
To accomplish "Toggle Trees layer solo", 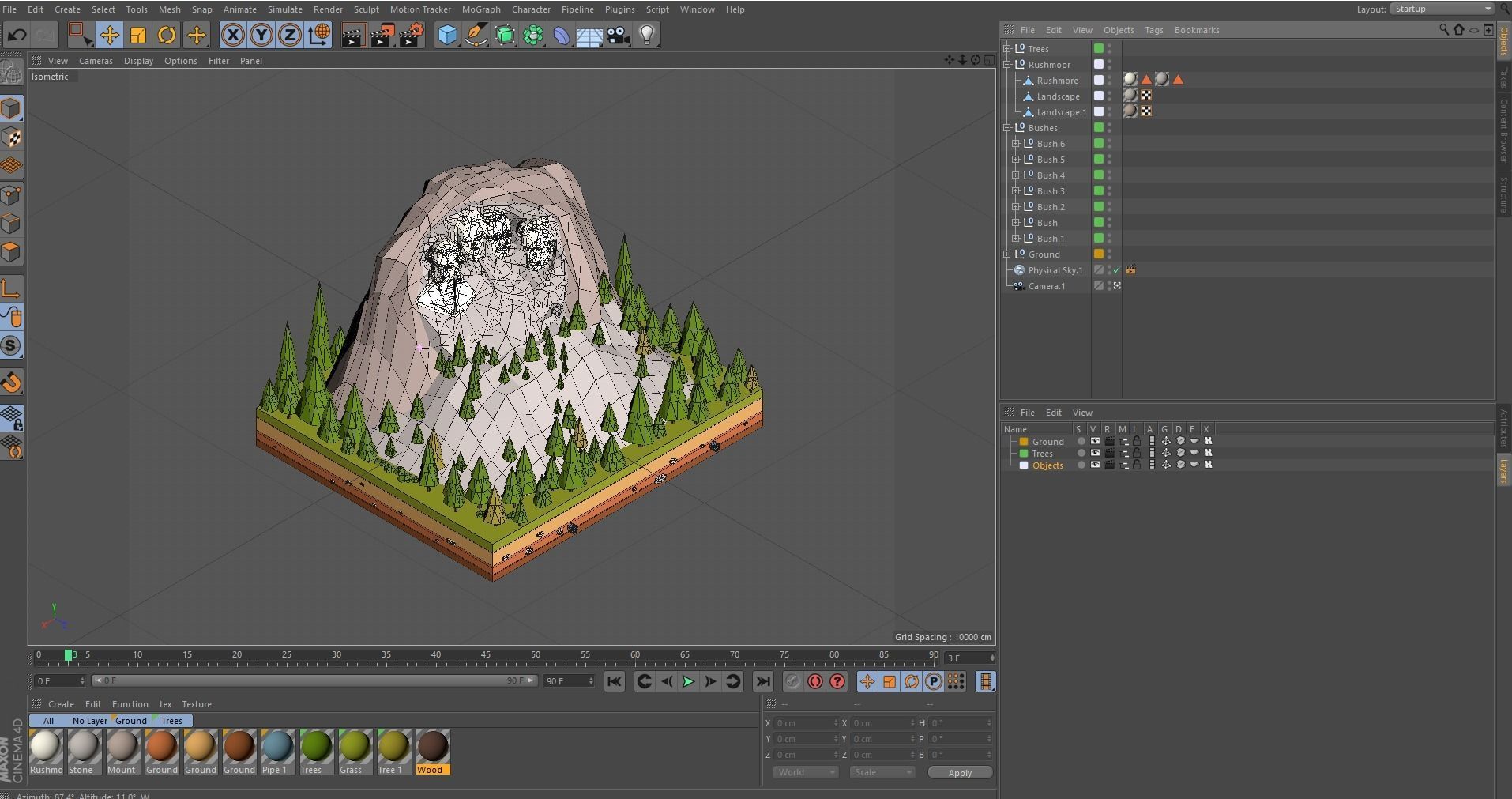I will point(1081,453).
